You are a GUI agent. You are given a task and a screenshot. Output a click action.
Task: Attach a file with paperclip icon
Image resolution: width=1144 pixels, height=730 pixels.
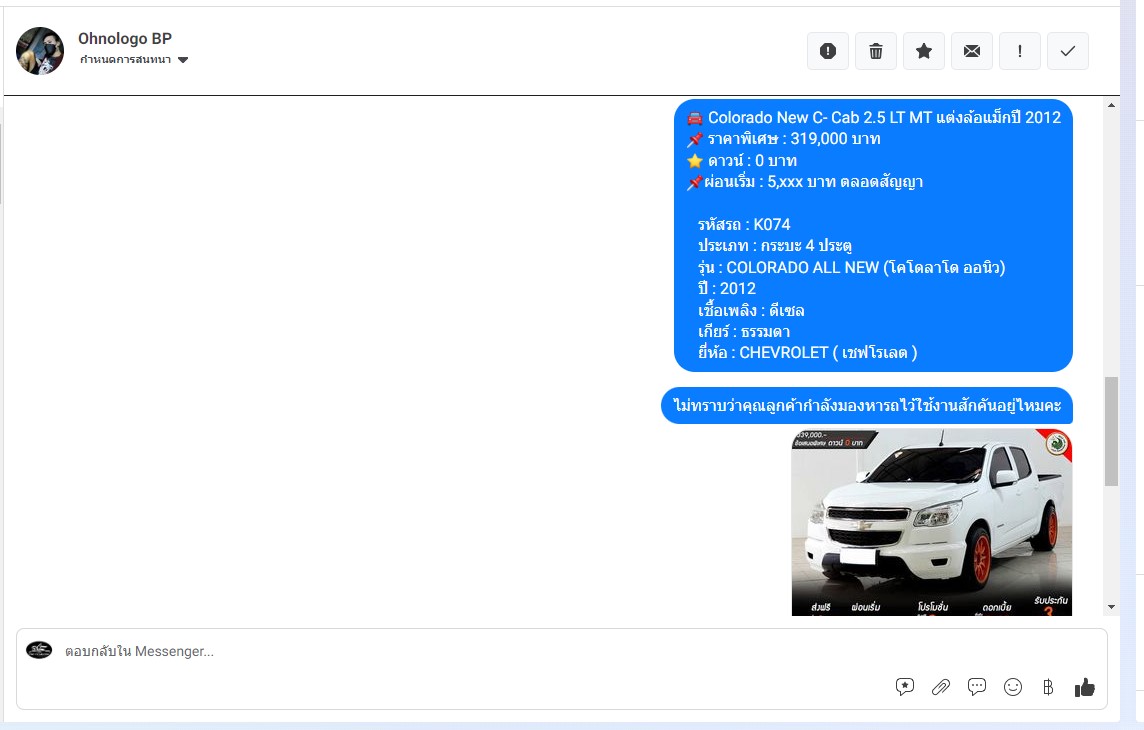pyautogui.click(x=940, y=687)
